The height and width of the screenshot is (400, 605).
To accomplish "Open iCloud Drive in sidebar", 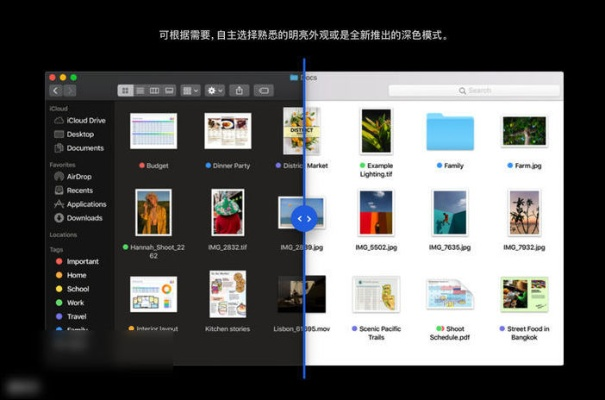I will pyautogui.click(x=85, y=120).
